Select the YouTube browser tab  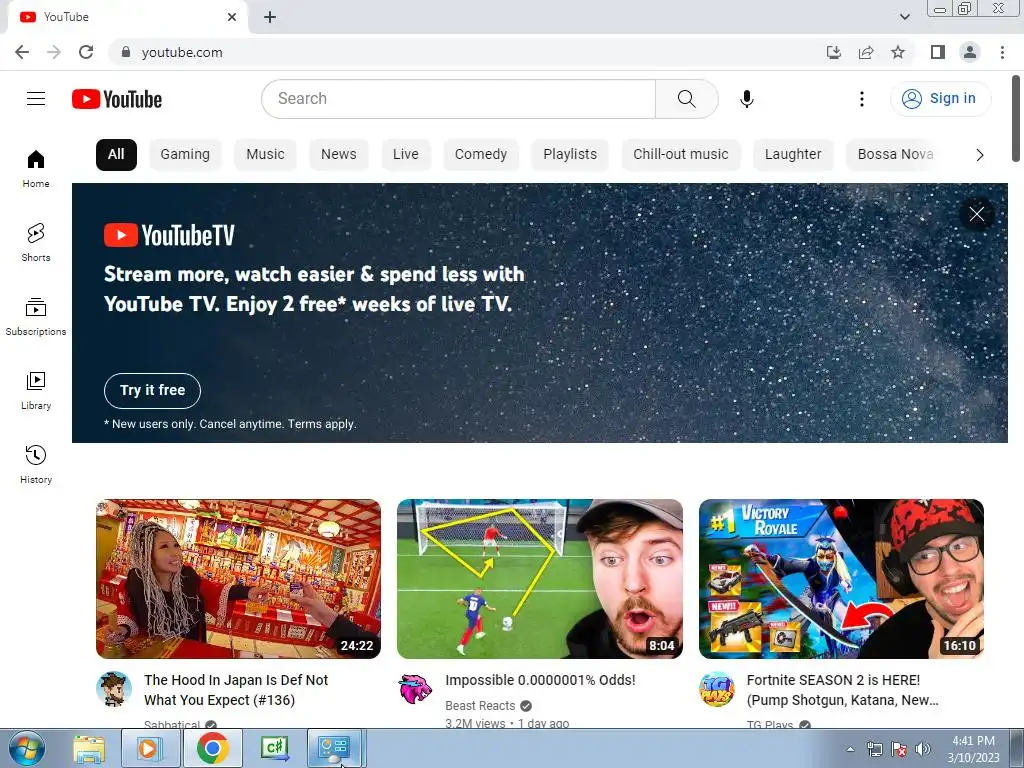click(x=128, y=17)
